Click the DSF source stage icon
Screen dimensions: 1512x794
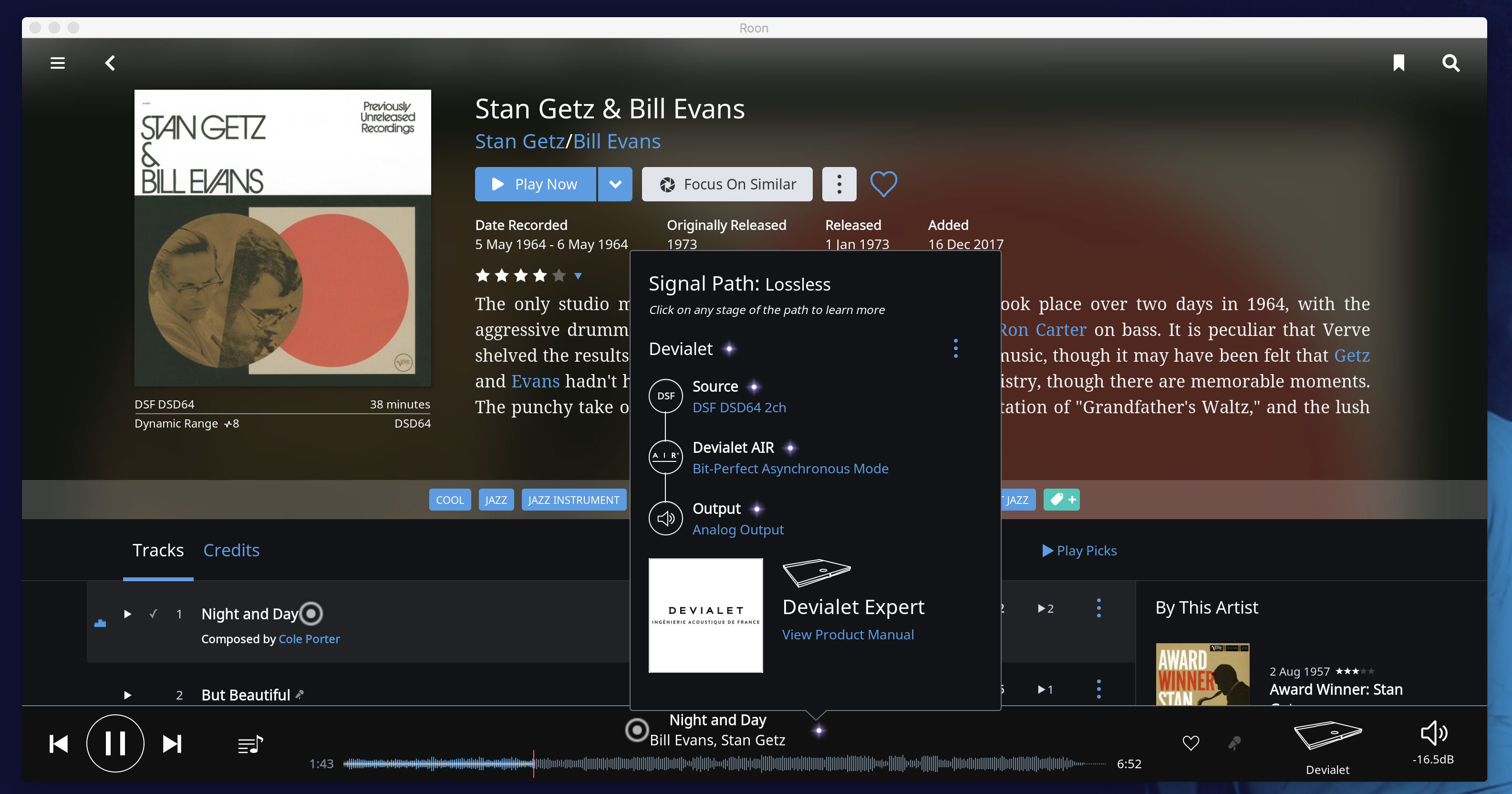coord(665,396)
